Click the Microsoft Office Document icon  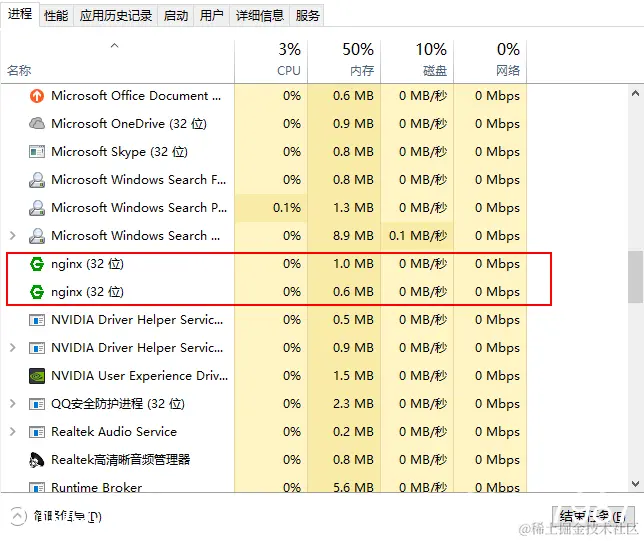[x=37, y=96]
